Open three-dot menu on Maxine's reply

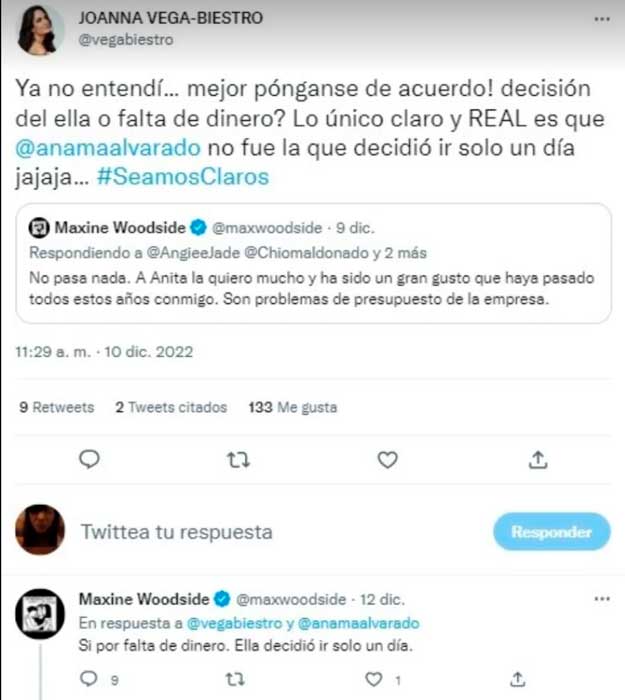602,599
